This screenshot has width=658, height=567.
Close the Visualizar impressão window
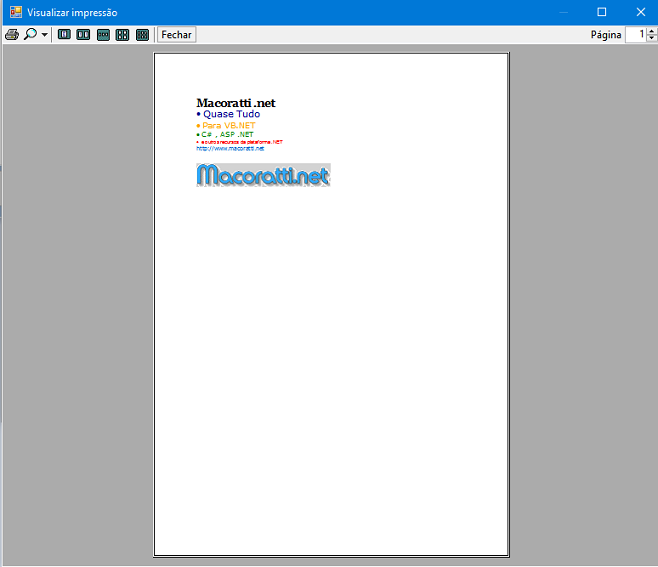[640, 12]
